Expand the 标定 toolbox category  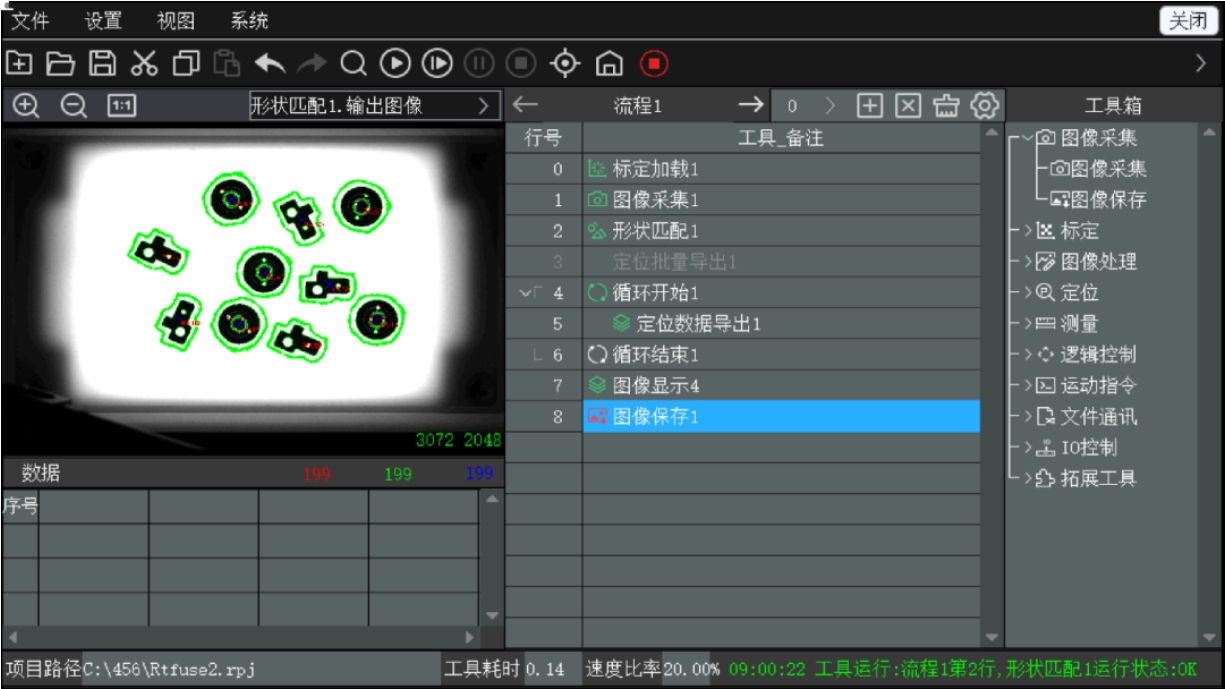(1027, 231)
